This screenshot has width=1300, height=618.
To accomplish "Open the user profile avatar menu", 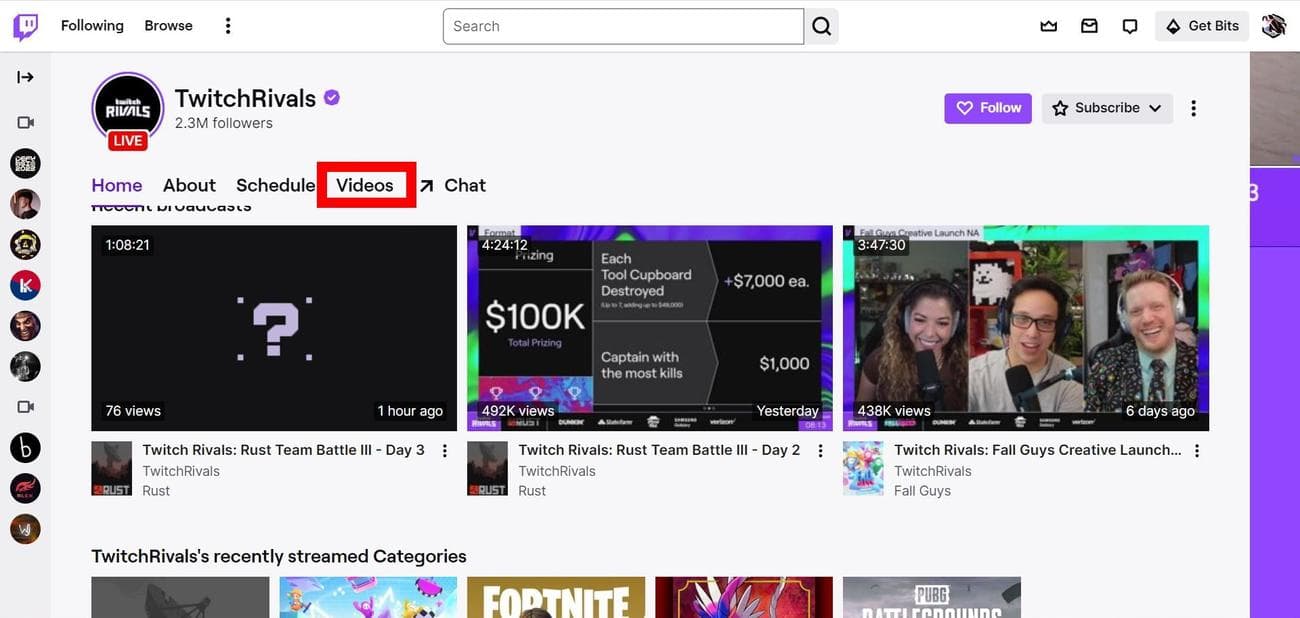I will click(1273, 26).
